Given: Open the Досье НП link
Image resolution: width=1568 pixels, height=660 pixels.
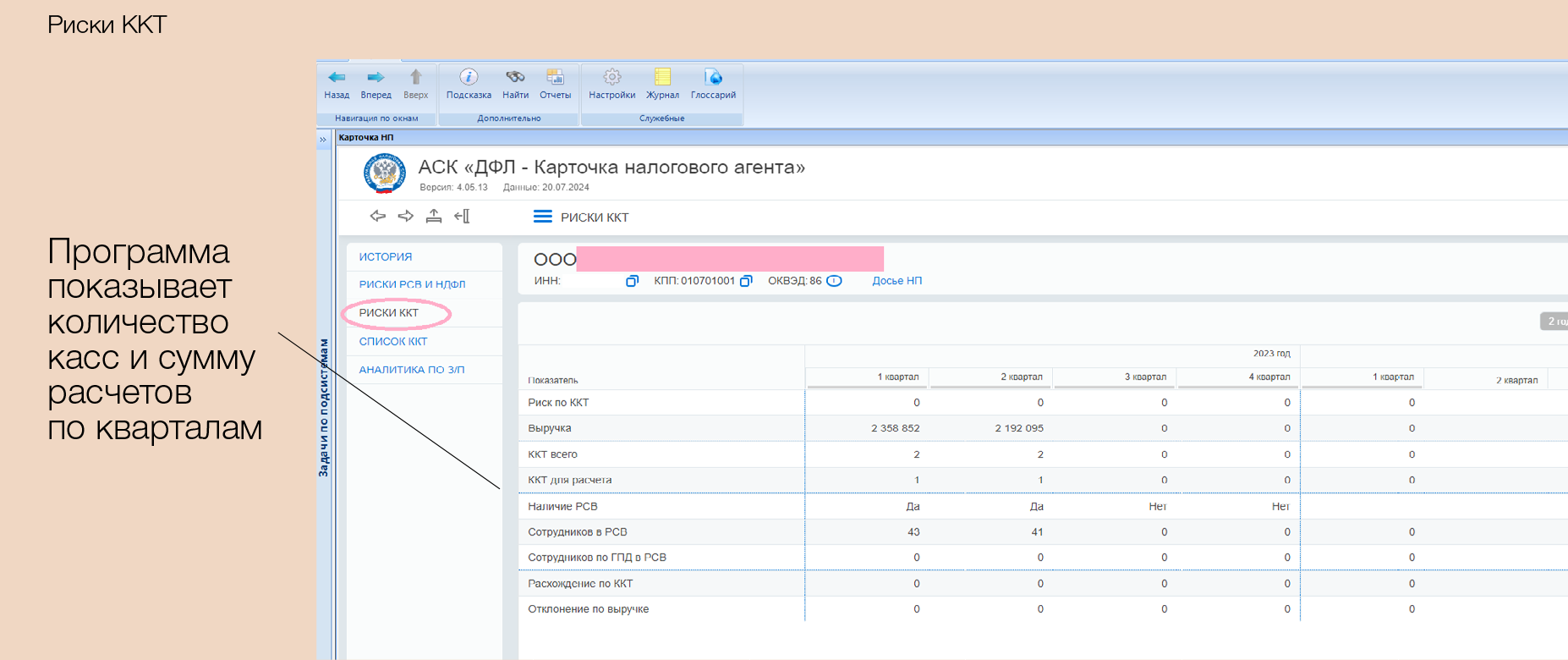Looking at the screenshot, I should pyautogui.click(x=896, y=281).
